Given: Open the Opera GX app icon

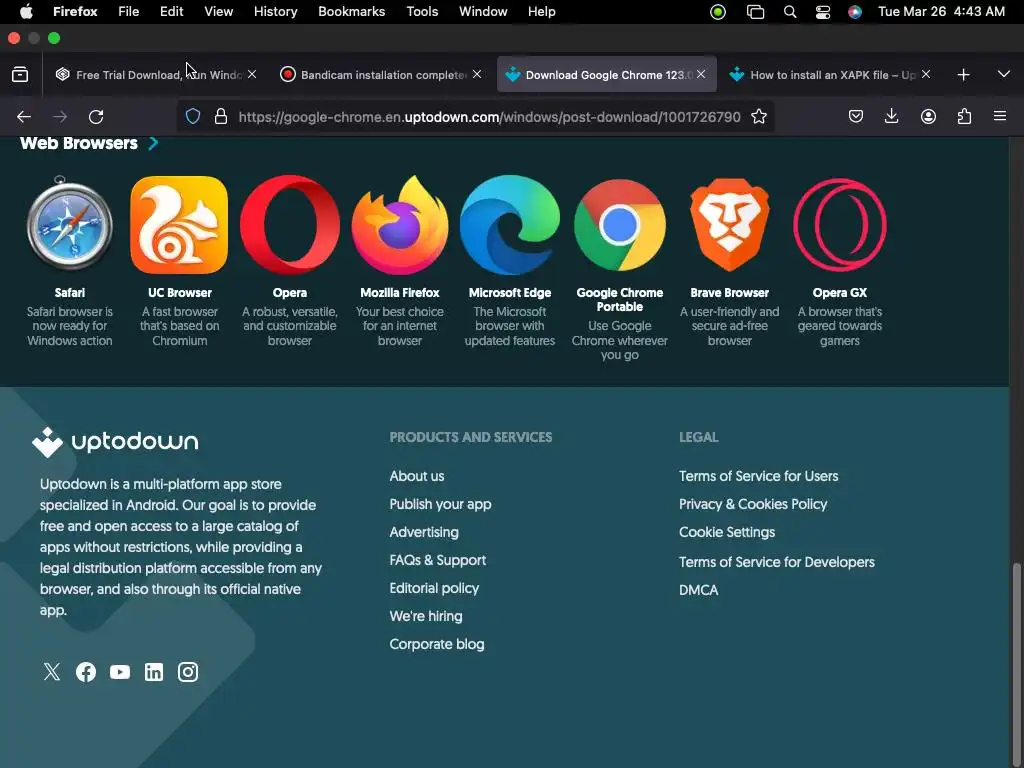Looking at the screenshot, I should pos(840,224).
